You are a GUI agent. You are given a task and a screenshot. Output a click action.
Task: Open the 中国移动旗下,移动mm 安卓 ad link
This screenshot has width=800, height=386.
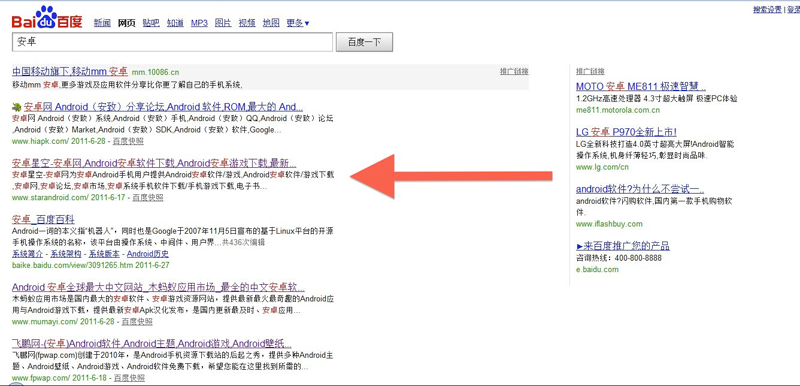pyautogui.click(x=70, y=71)
